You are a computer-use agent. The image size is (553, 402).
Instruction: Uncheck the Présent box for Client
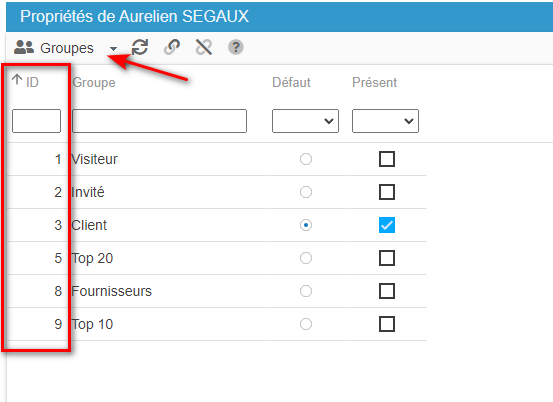[387, 225]
